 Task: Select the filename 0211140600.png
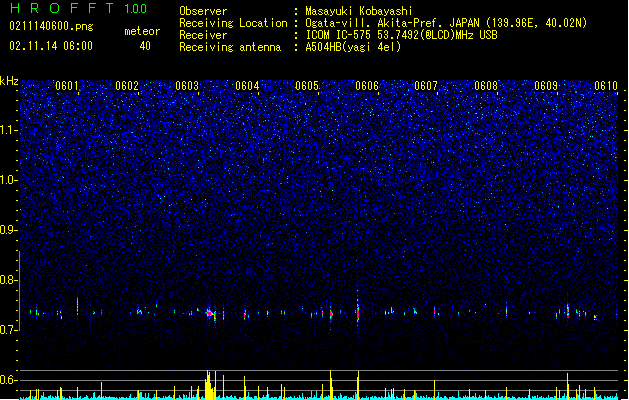pyautogui.click(x=51, y=26)
